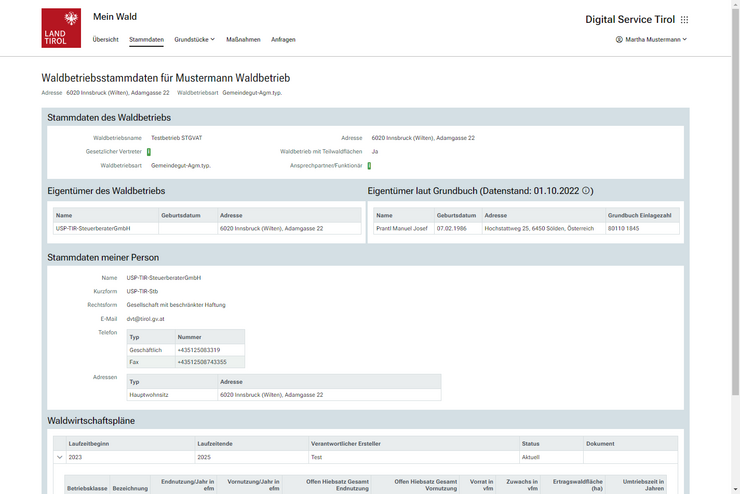Image resolution: width=740 pixels, height=494 pixels.
Task: Click the Land Tirol logo
Action: 61,28
